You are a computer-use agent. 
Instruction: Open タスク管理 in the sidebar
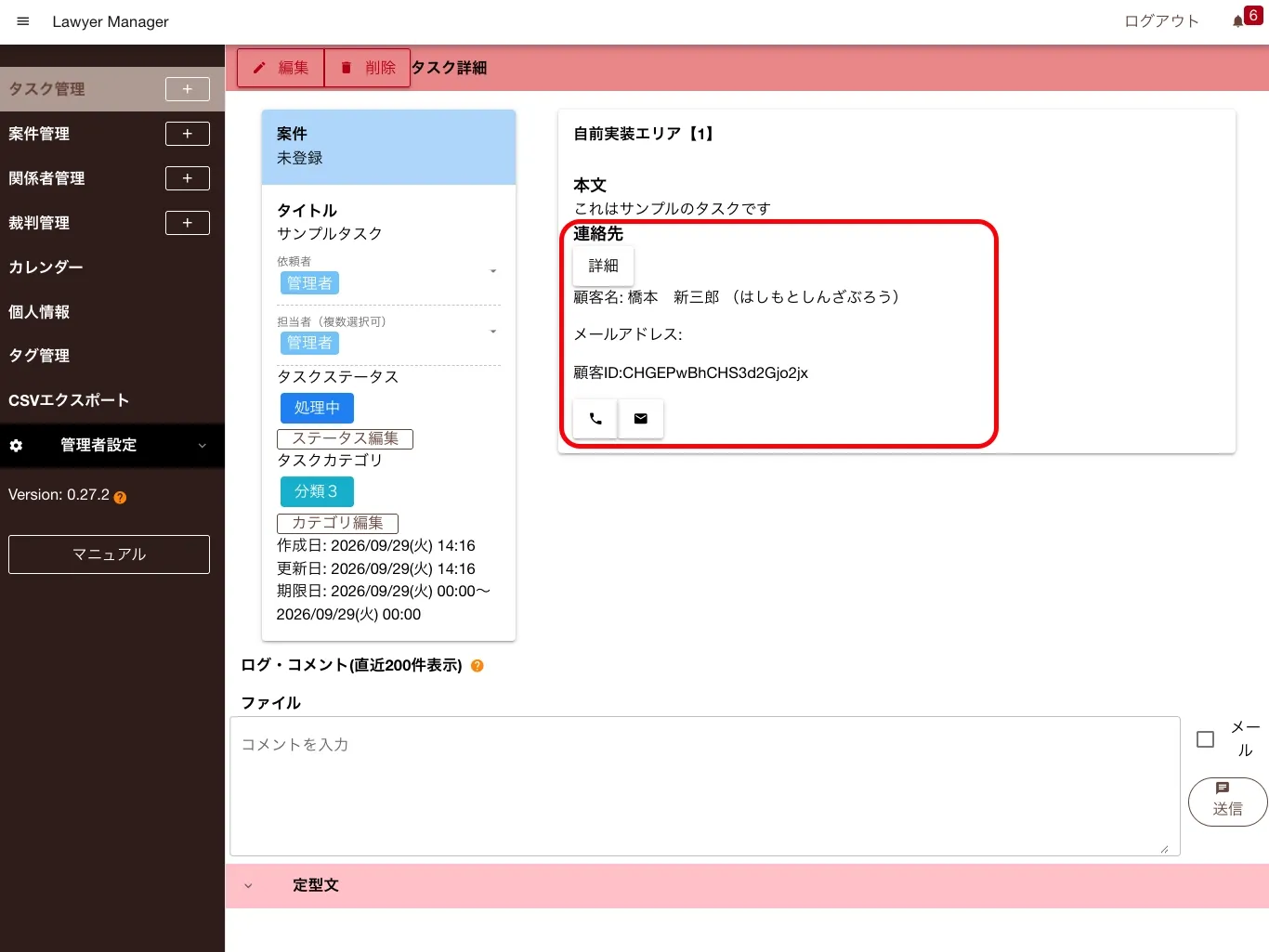pos(46,89)
